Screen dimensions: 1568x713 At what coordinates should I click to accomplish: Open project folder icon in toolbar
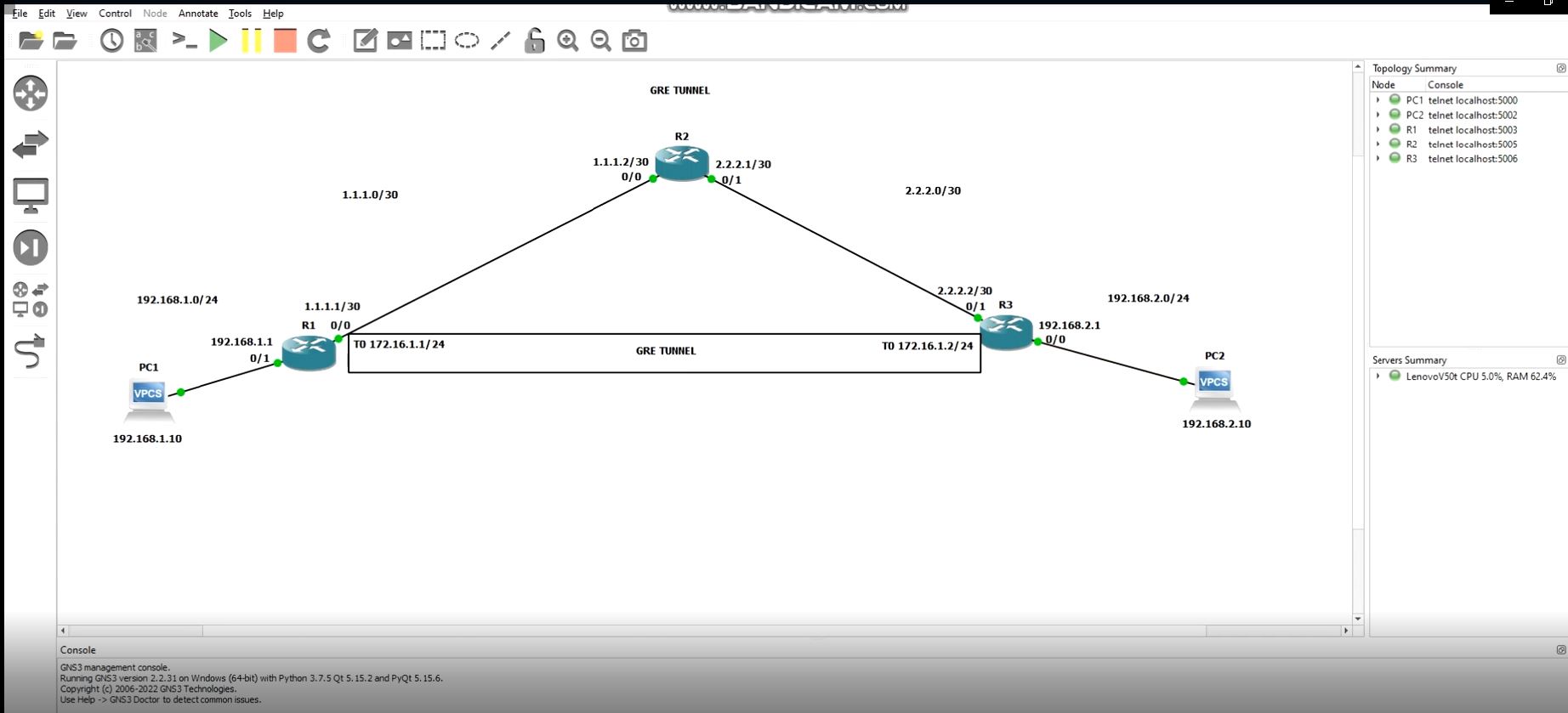tap(65, 40)
